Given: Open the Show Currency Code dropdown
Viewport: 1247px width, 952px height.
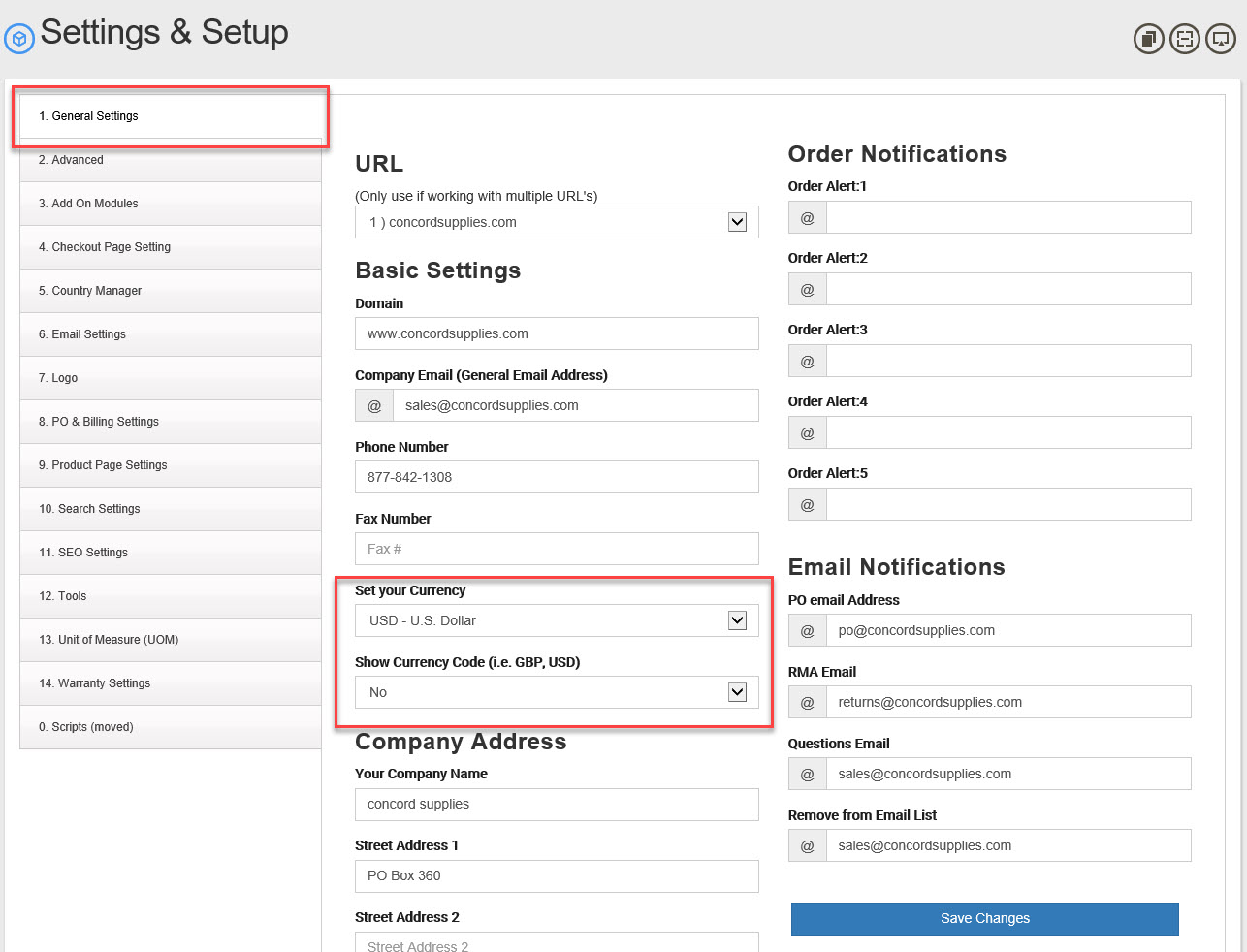Looking at the screenshot, I should pyautogui.click(x=557, y=692).
